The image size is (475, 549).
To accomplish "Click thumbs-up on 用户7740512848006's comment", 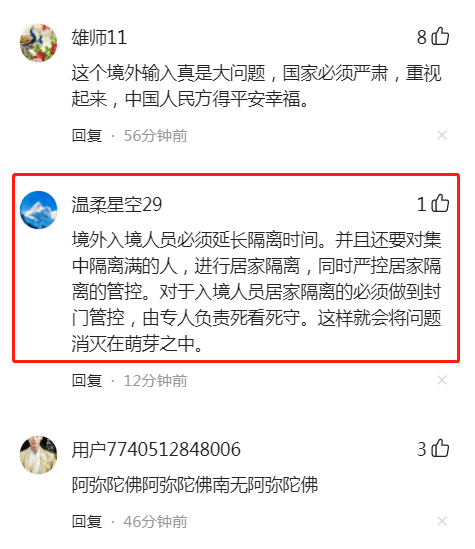I will point(440,449).
